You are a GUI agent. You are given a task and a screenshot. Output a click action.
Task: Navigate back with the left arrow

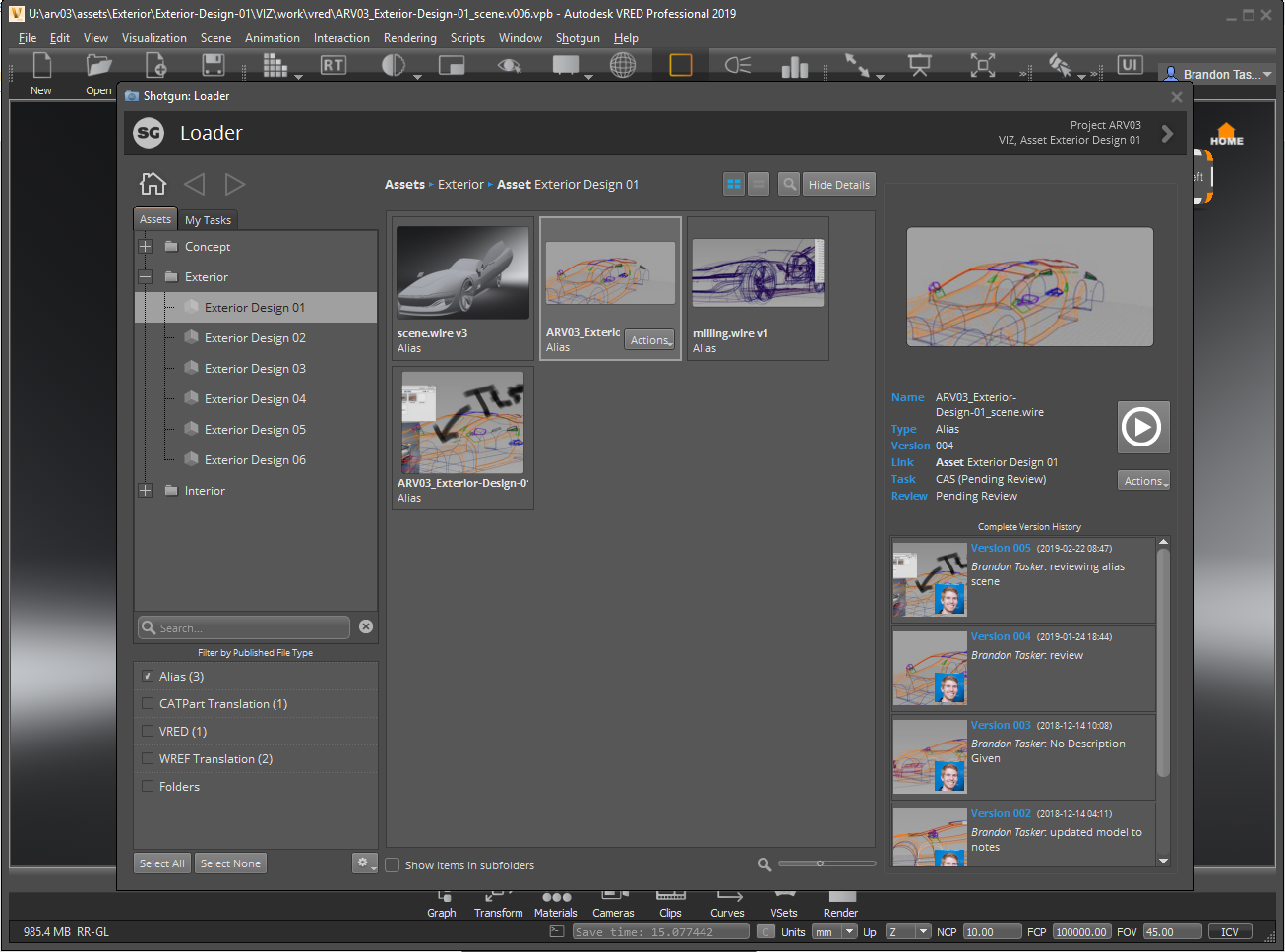coord(195,184)
